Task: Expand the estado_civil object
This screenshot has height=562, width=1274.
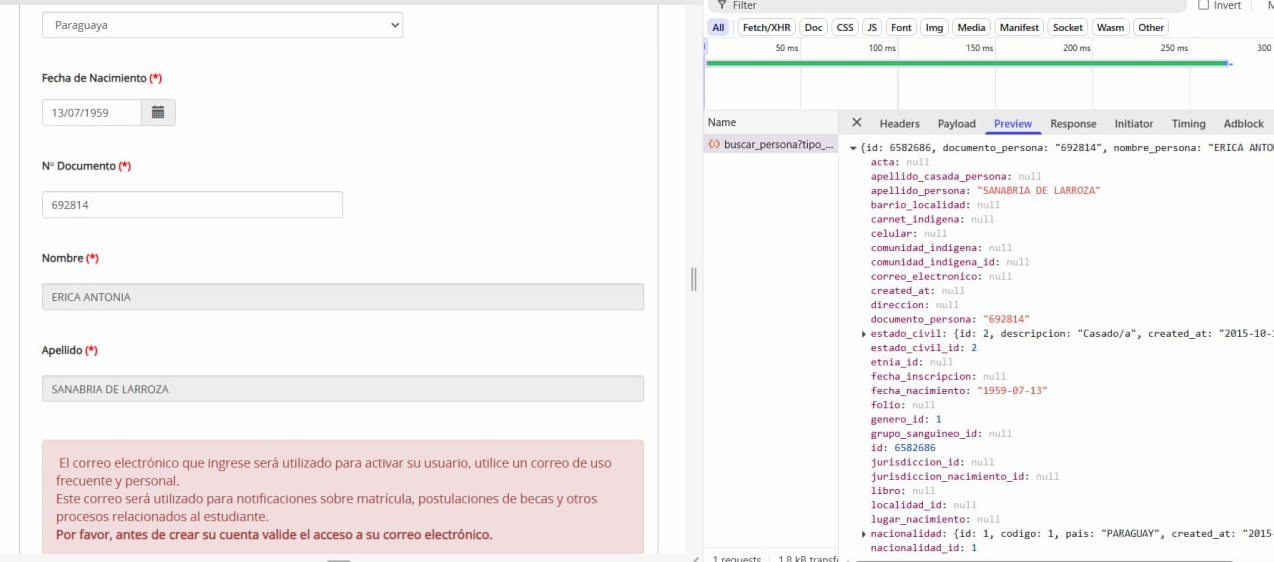Action: pos(864,333)
